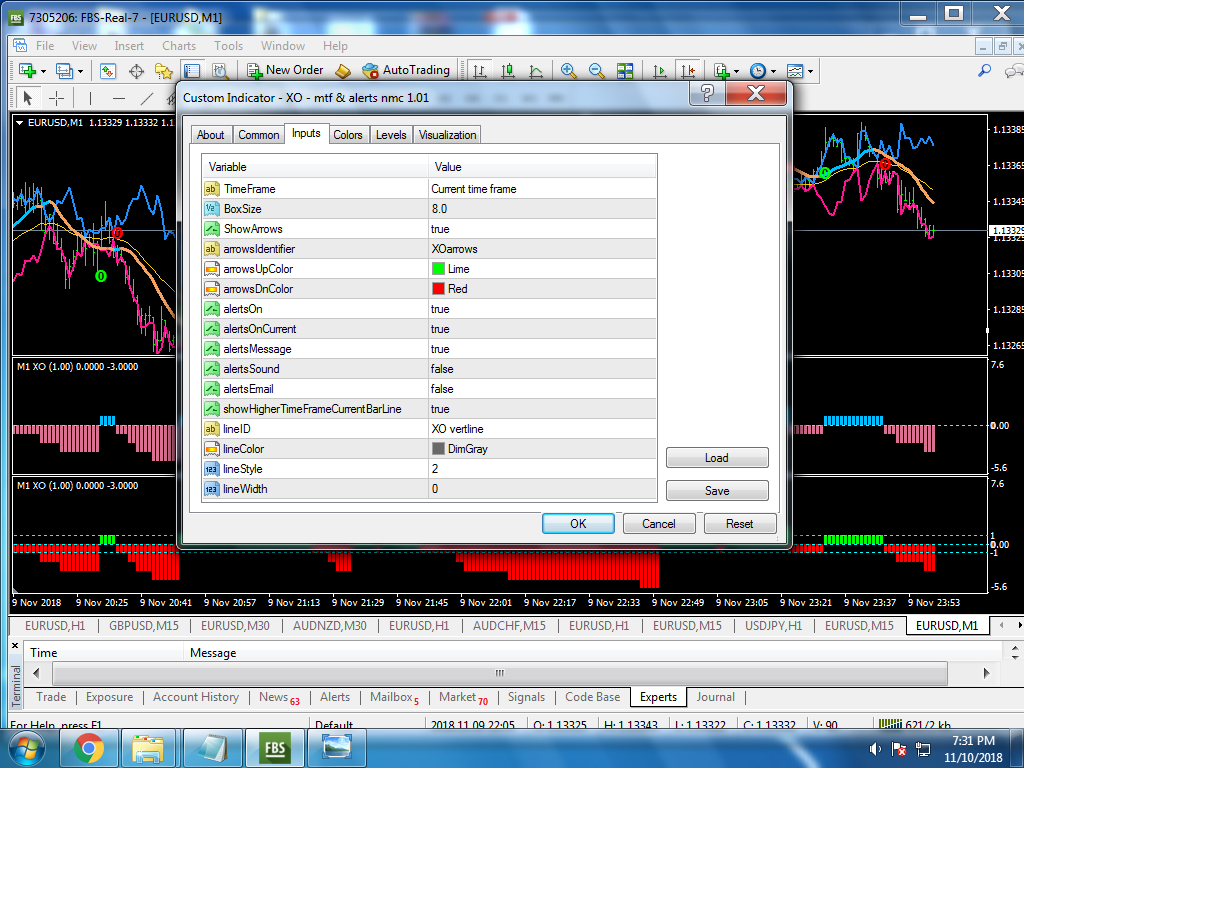Open the View menu
The image size is (1228, 920).
click(85, 46)
